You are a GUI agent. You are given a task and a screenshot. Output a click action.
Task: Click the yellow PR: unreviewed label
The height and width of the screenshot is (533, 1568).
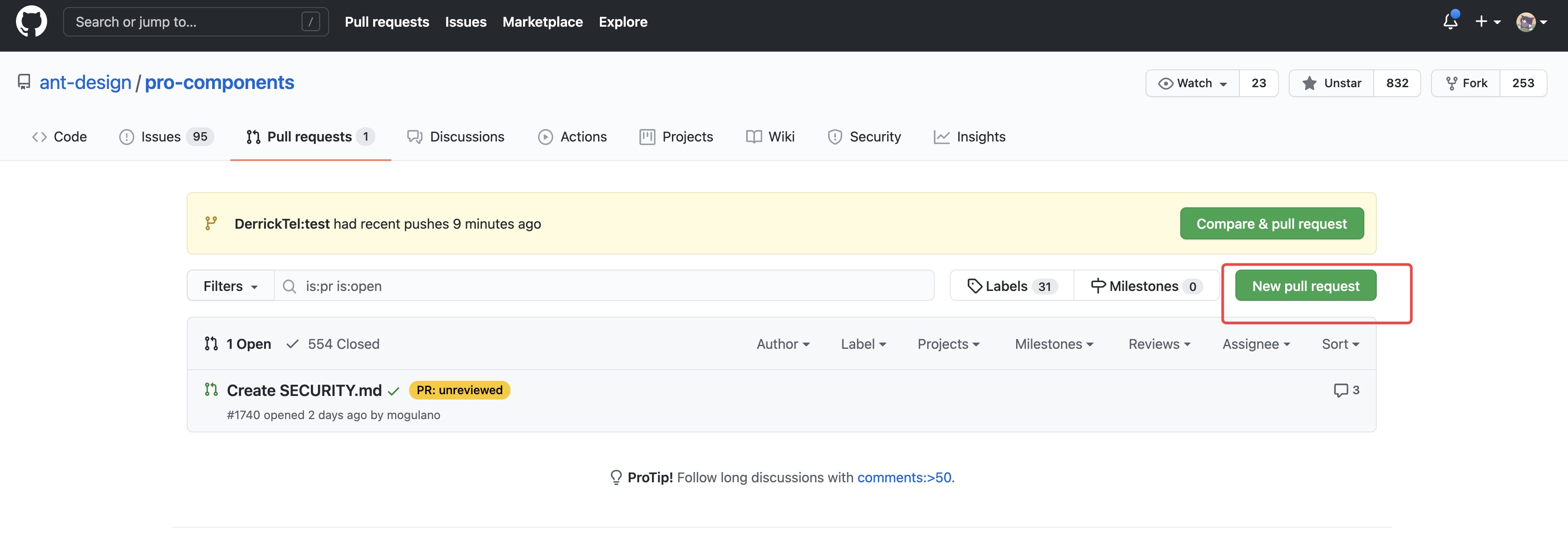tap(459, 391)
